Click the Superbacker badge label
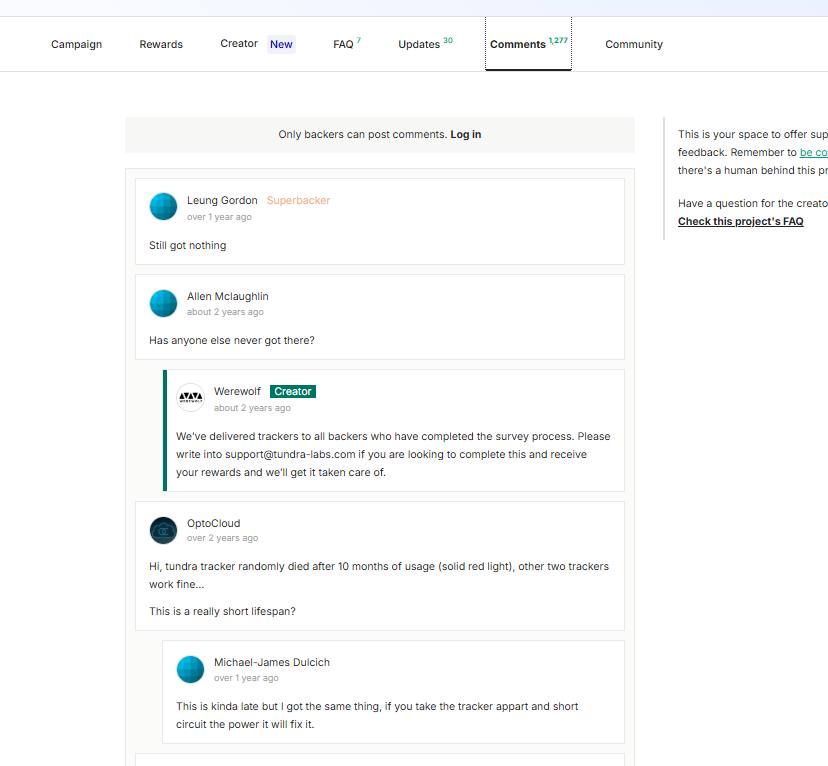Image resolution: width=828 pixels, height=766 pixels. 298,200
